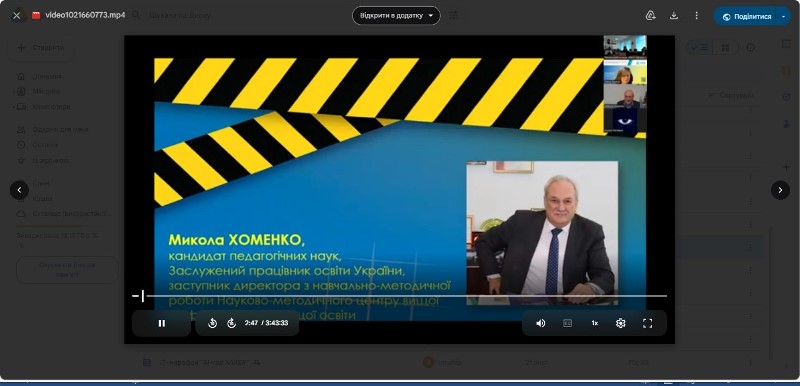Open the 'Відкрити в додатку' dropdown
Image resolution: width=800 pixels, height=386 pixels.
(396, 15)
